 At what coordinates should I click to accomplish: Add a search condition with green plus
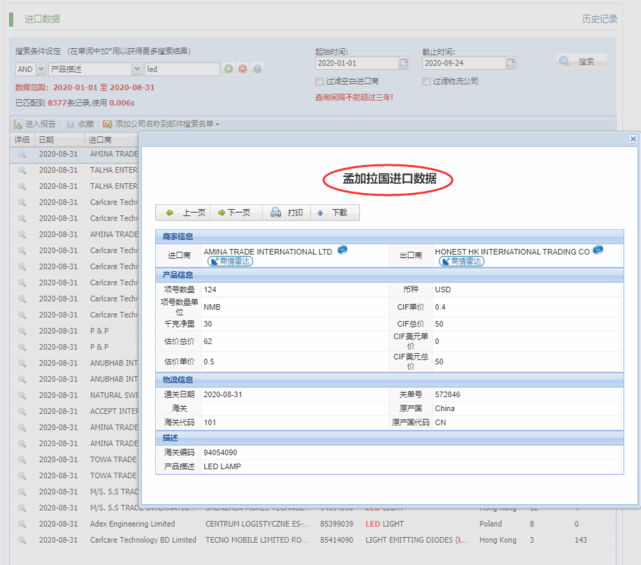(x=229, y=69)
